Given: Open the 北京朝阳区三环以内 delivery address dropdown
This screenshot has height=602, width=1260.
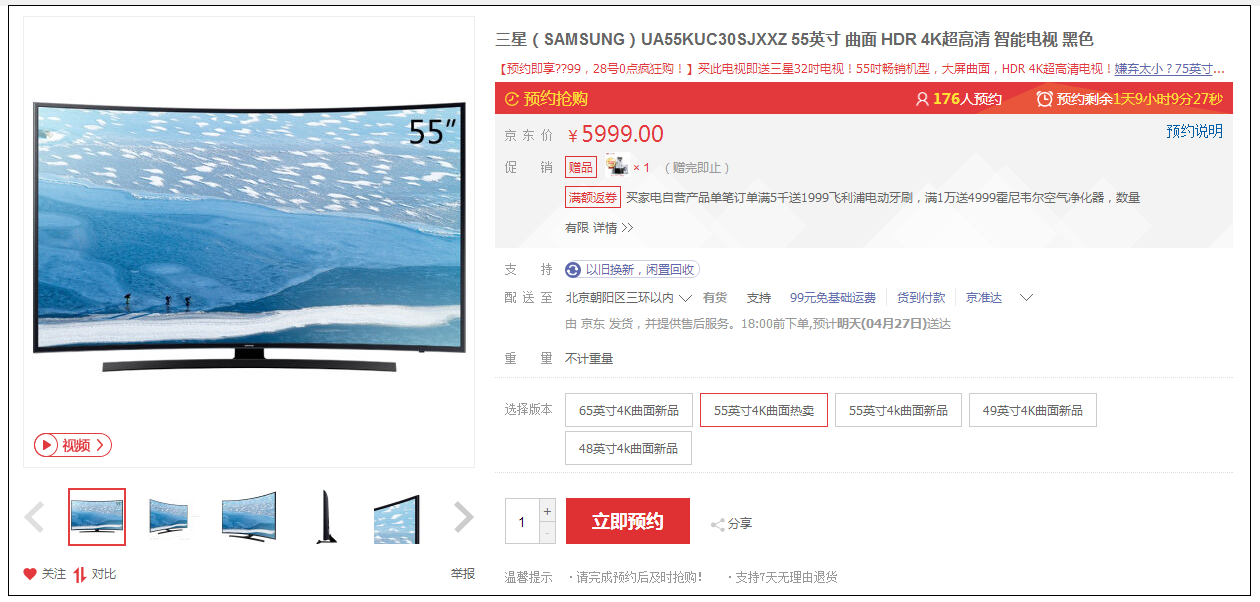Looking at the screenshot, I should pos(629,298).
